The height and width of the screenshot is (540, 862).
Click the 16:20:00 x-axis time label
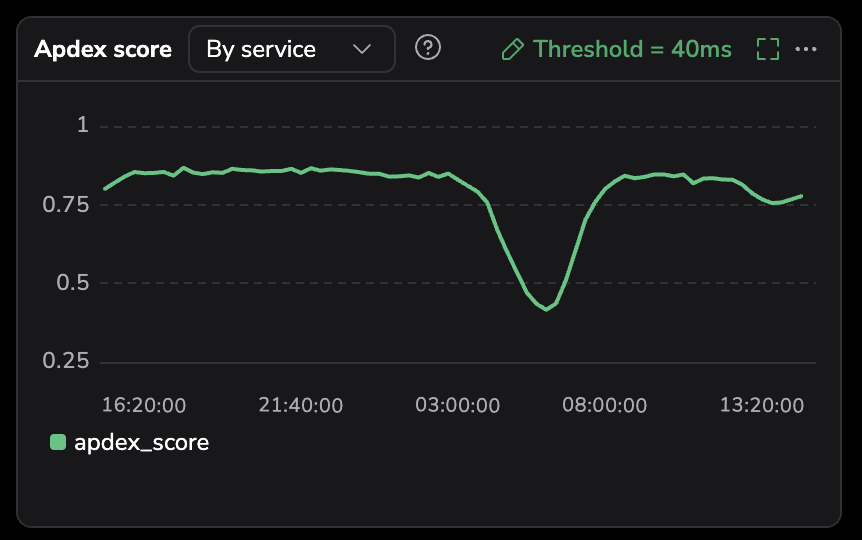(144, 405)
